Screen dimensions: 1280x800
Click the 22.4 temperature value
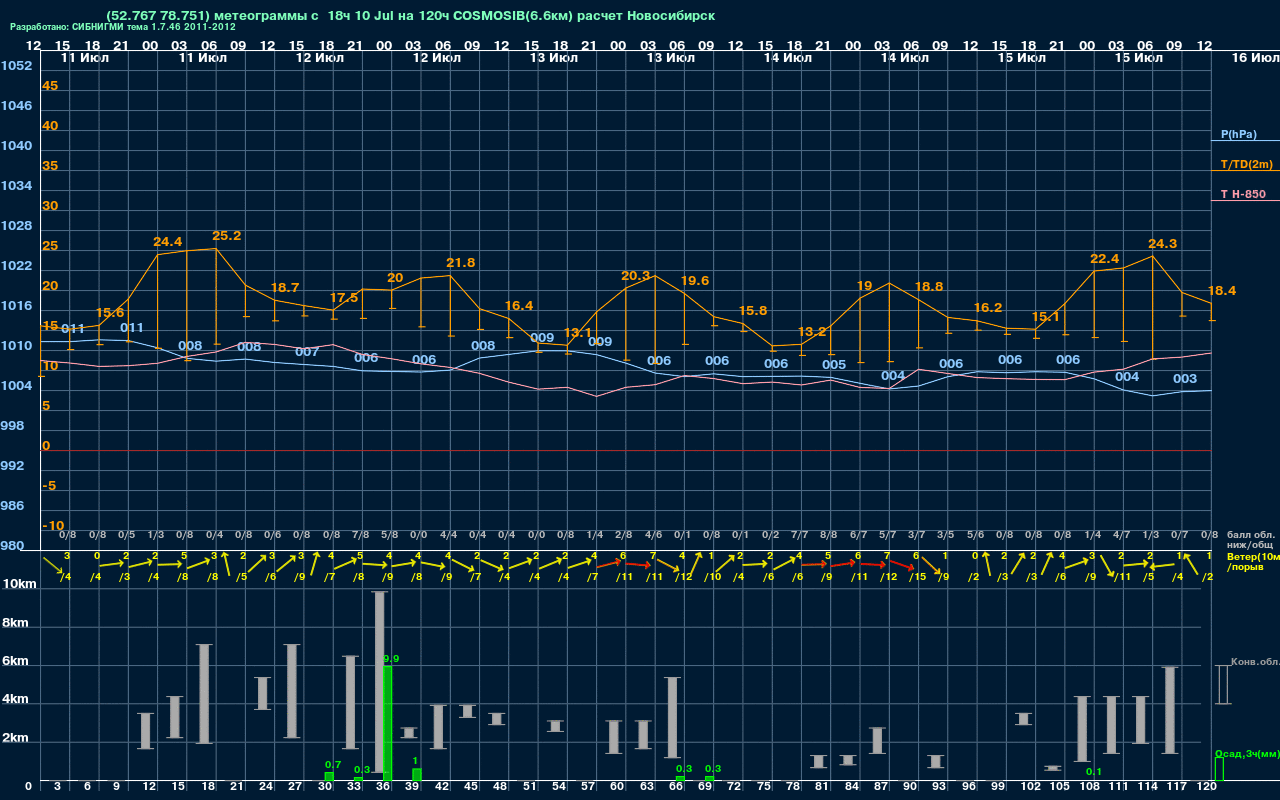(1104, 259)
